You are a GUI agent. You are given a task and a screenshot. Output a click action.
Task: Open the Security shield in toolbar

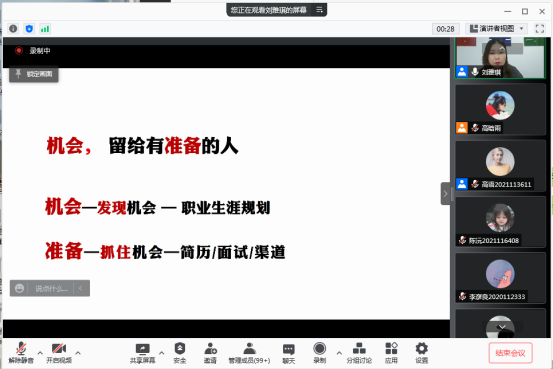[x=180, y=353]
